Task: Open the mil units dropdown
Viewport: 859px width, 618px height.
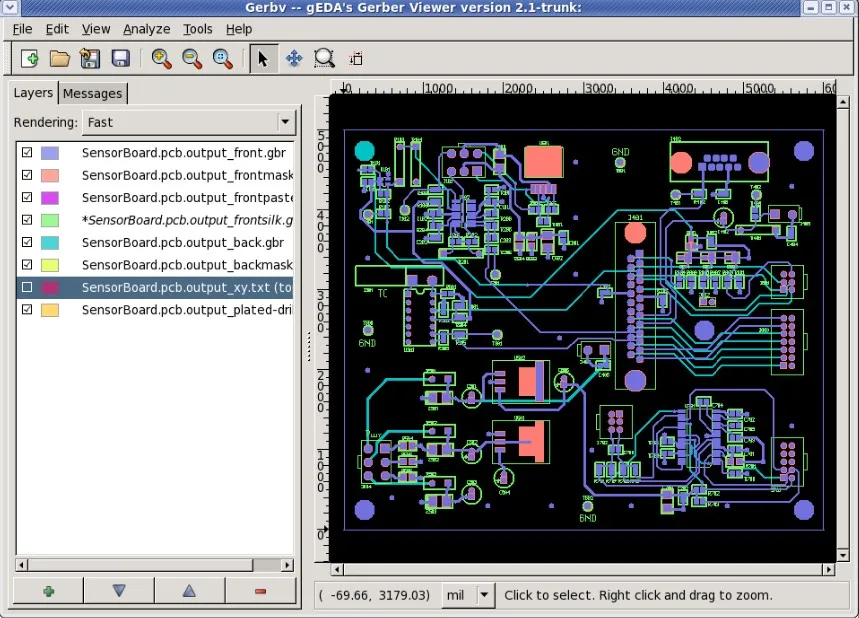Action: click(x=485, y=595)
